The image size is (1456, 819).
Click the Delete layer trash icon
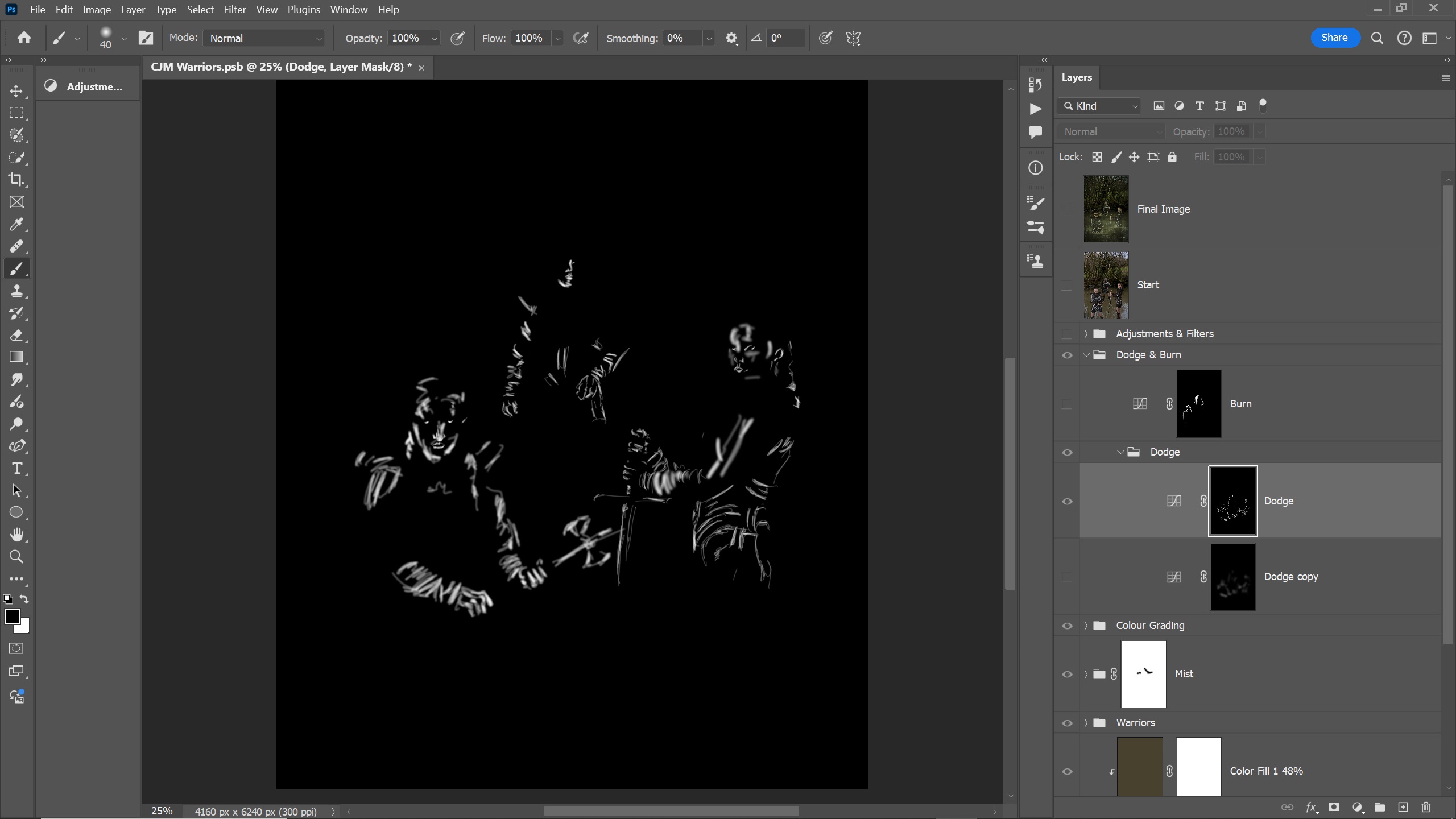[1425, 807]
